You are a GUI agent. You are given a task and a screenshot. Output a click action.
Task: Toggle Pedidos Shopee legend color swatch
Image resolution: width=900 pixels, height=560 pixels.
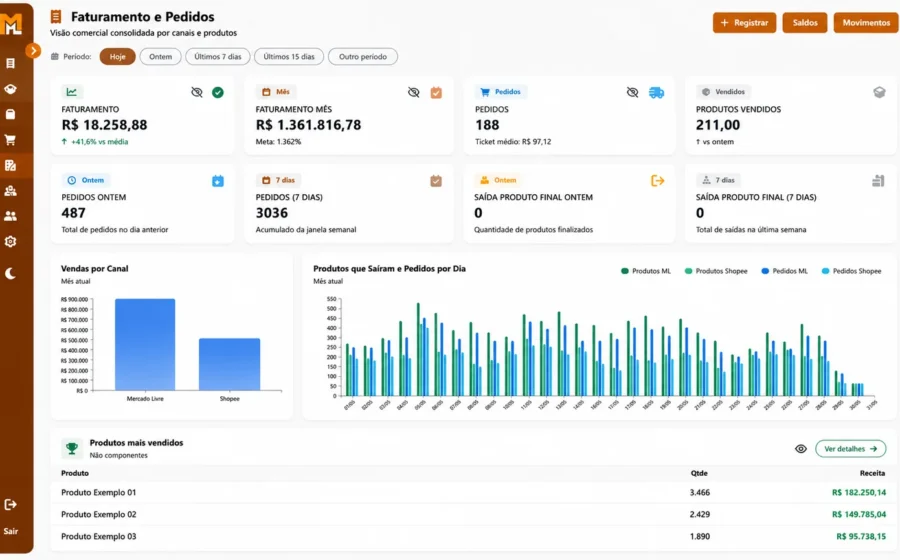tap(825, 271)
